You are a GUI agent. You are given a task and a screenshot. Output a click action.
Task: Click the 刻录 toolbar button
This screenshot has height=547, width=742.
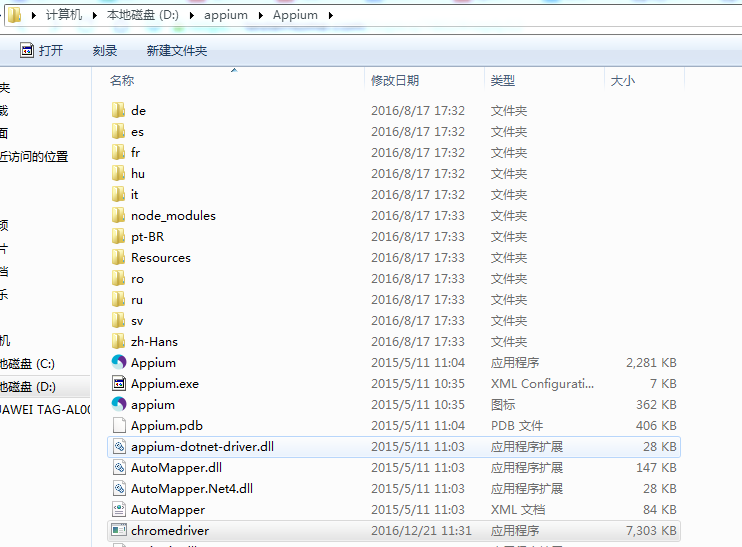pos(105,50)
